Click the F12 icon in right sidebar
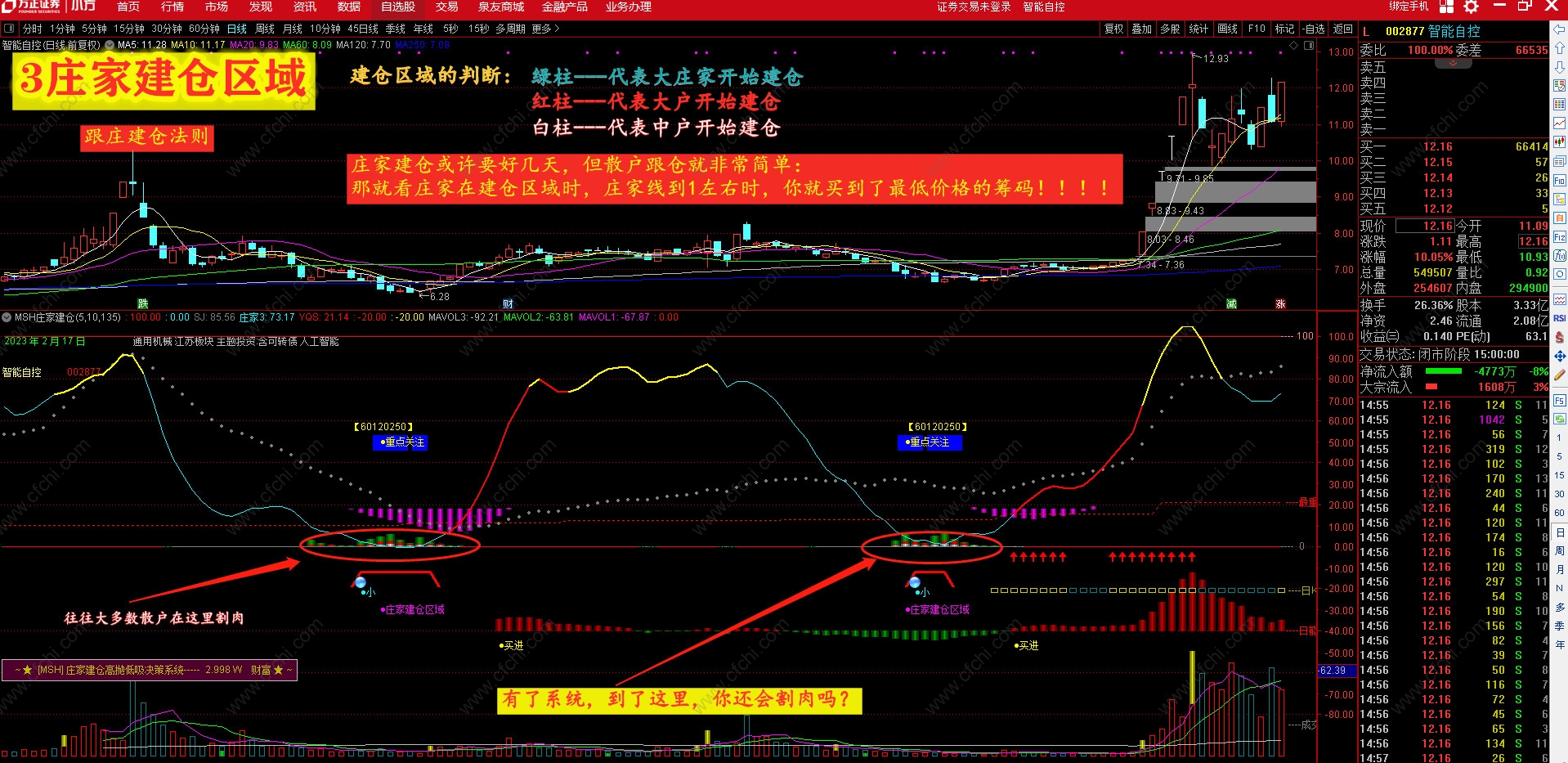 (x=1560, y=237)
